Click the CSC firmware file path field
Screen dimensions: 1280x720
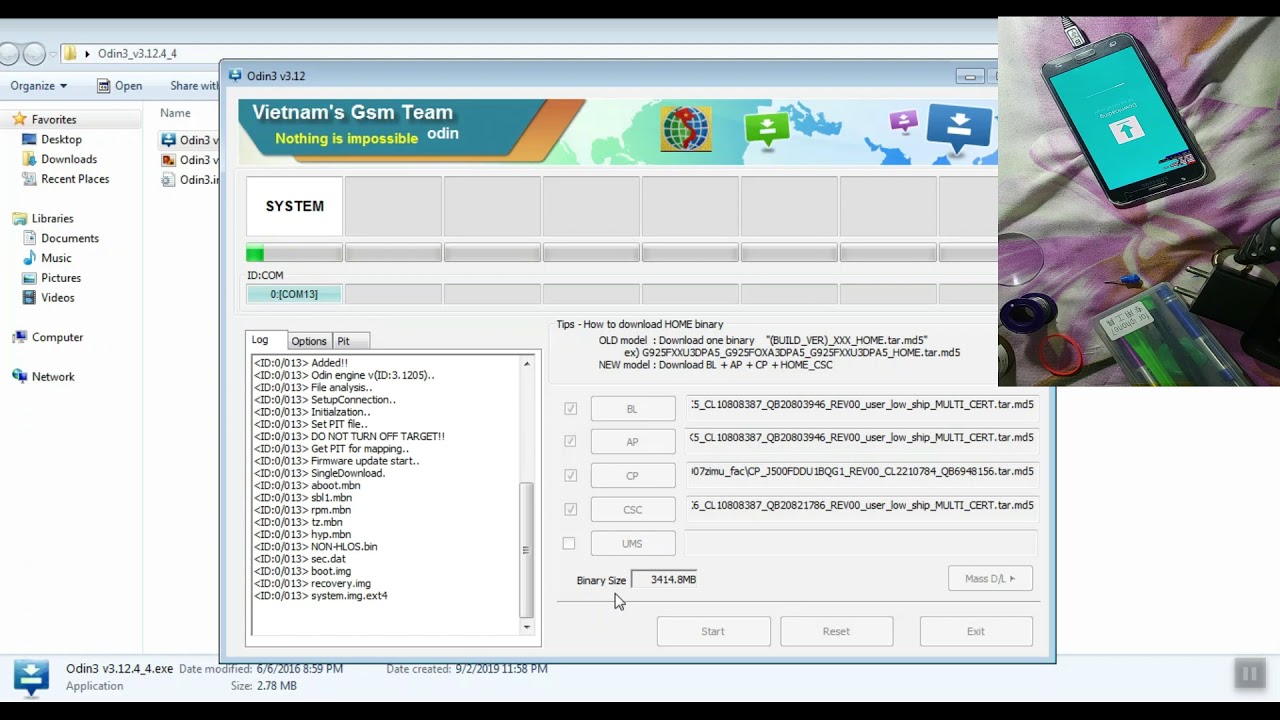(861, 506)
